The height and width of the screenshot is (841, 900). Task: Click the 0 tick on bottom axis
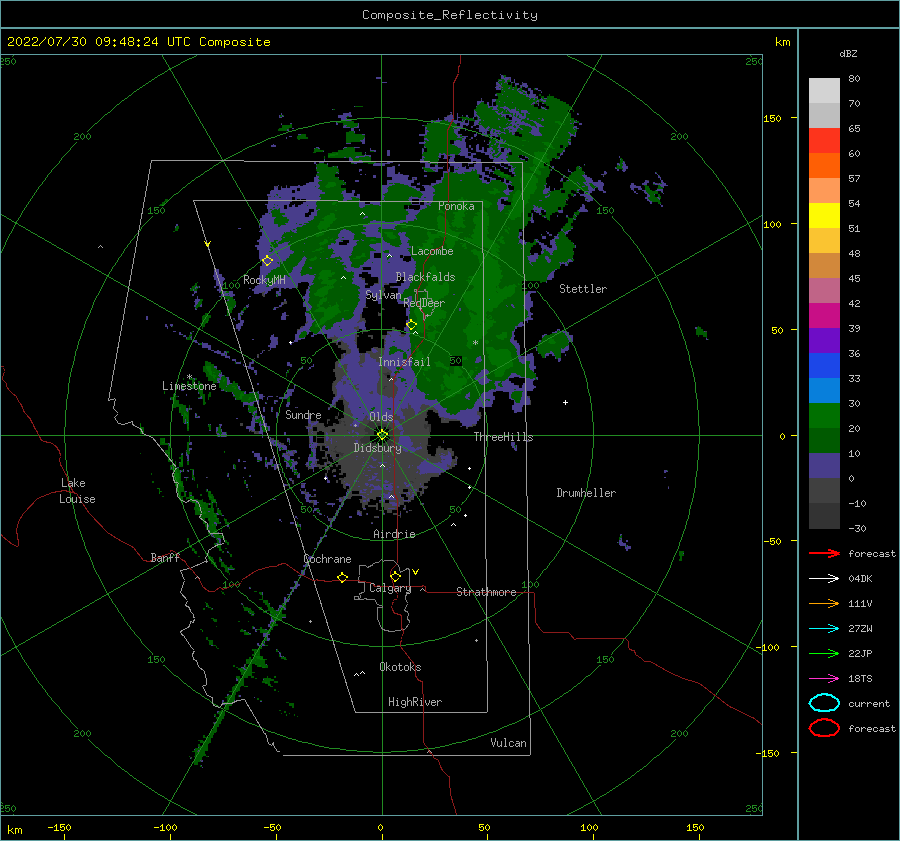380,827
